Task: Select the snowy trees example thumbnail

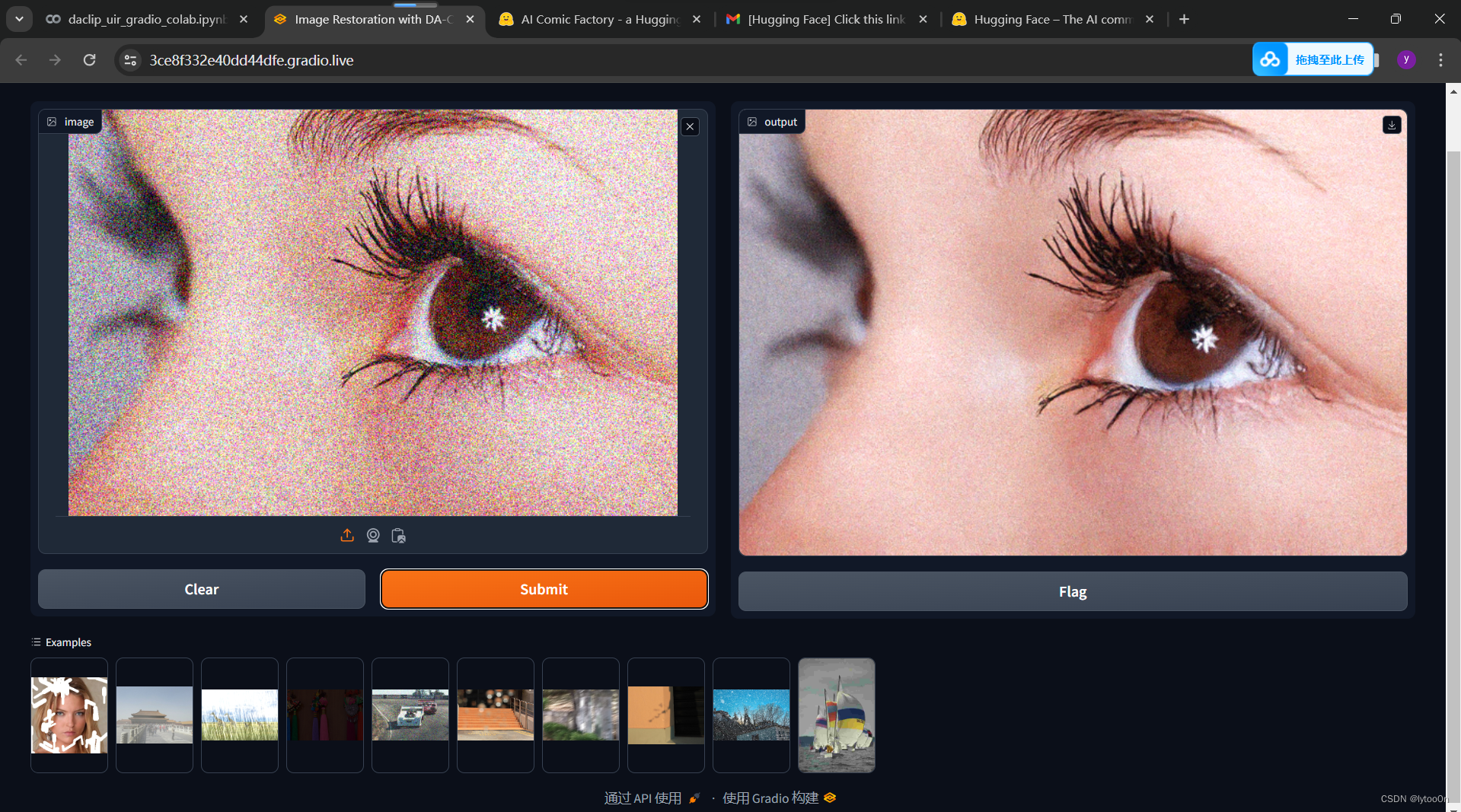Action: pyautogui.click(x=751, y=715)
